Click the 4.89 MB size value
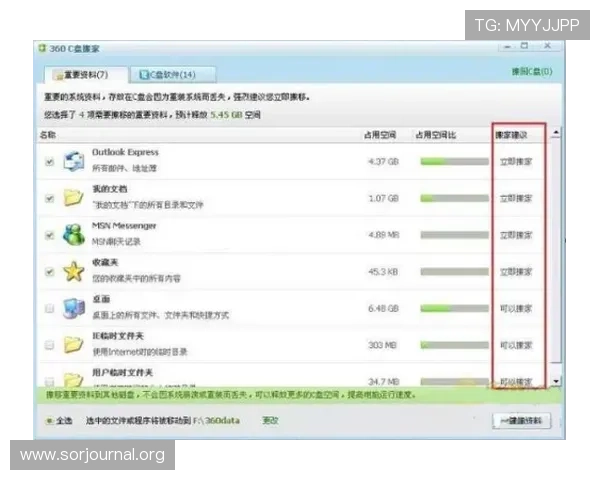Screen dimensions: 600x480 tap(384, 235)
